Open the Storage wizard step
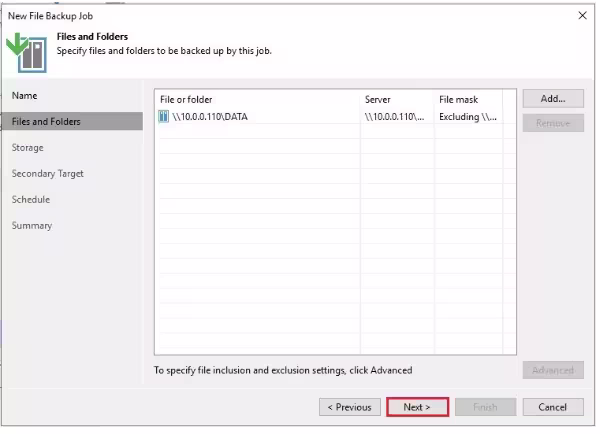 [x=28, y=147]
